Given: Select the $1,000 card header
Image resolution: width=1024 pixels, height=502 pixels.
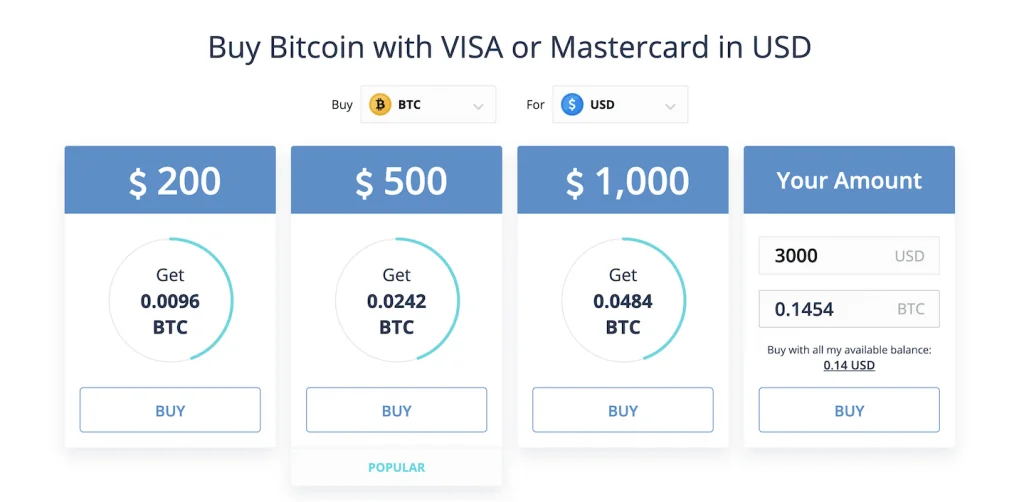Looking at the screenshot, I should [623, 180].
